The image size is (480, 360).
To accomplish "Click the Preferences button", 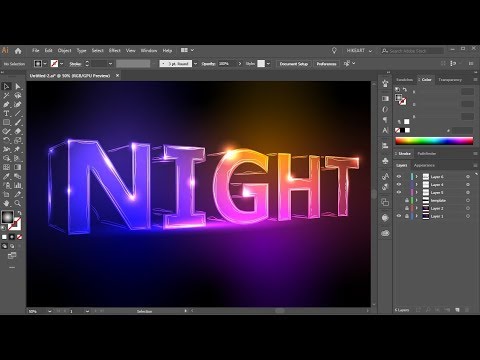I will (326, 64).
